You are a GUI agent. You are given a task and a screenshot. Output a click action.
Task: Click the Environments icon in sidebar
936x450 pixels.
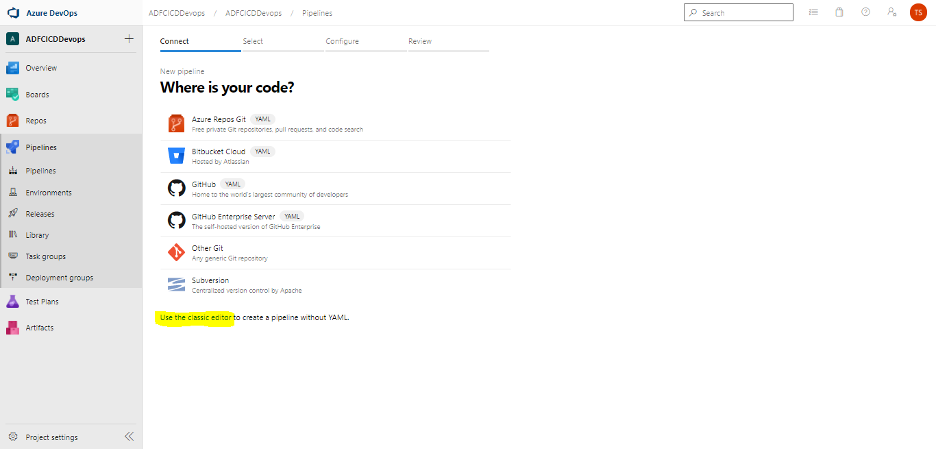pos(13,192)
